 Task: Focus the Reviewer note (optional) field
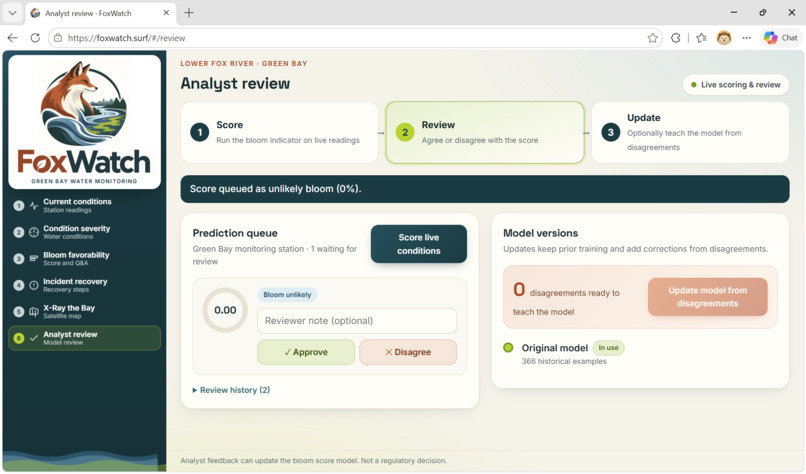[357, 321]
